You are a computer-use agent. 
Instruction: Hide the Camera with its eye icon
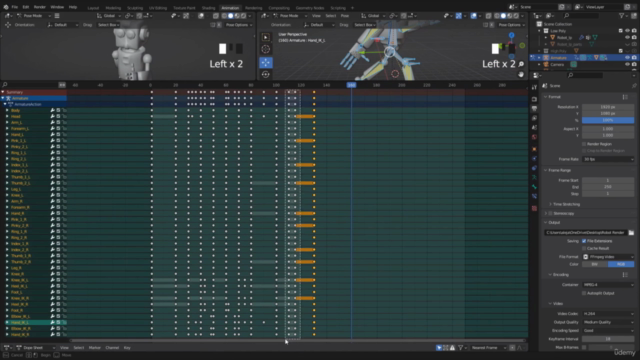pos(627,64)
